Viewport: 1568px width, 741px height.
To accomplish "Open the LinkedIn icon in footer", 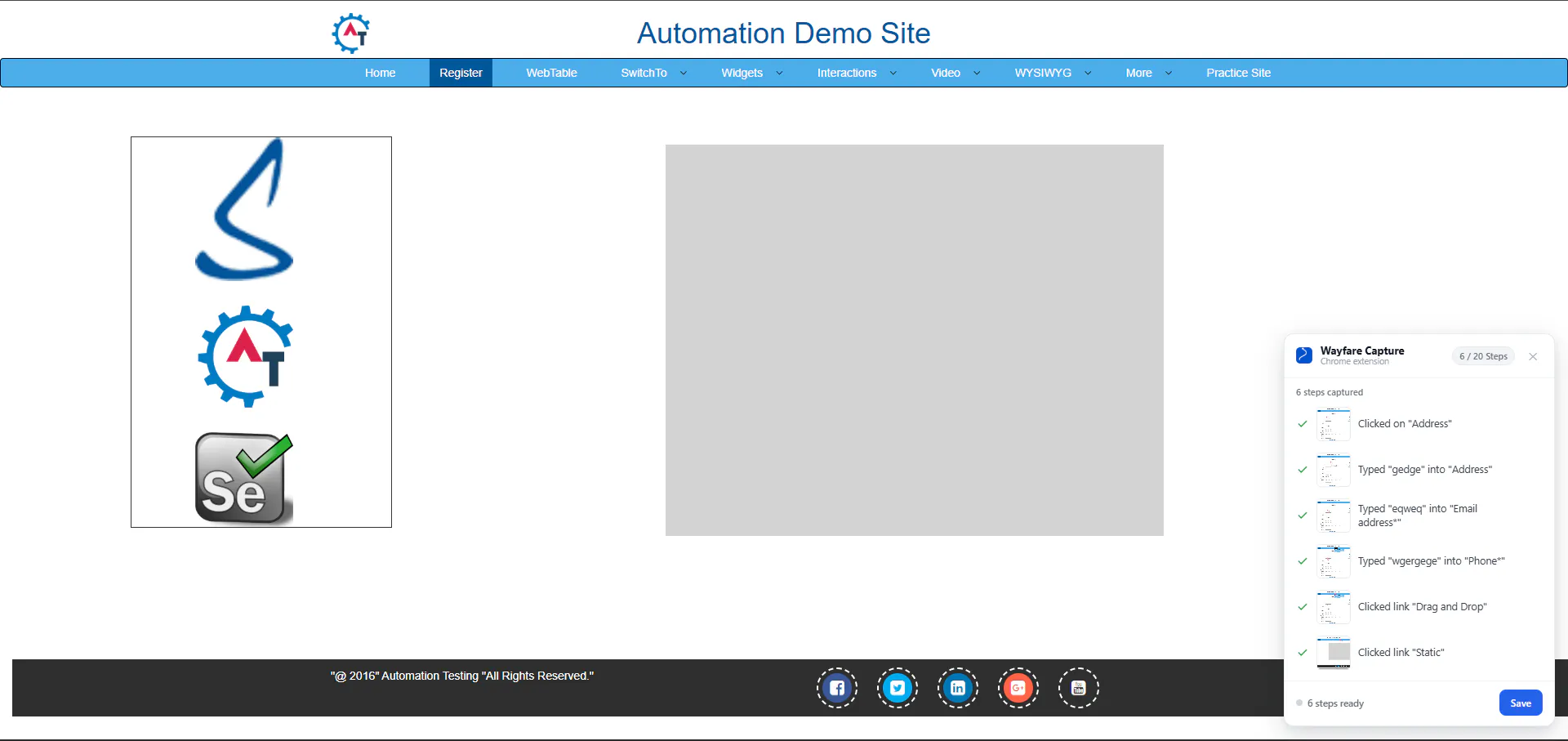I will coord(958,688).
